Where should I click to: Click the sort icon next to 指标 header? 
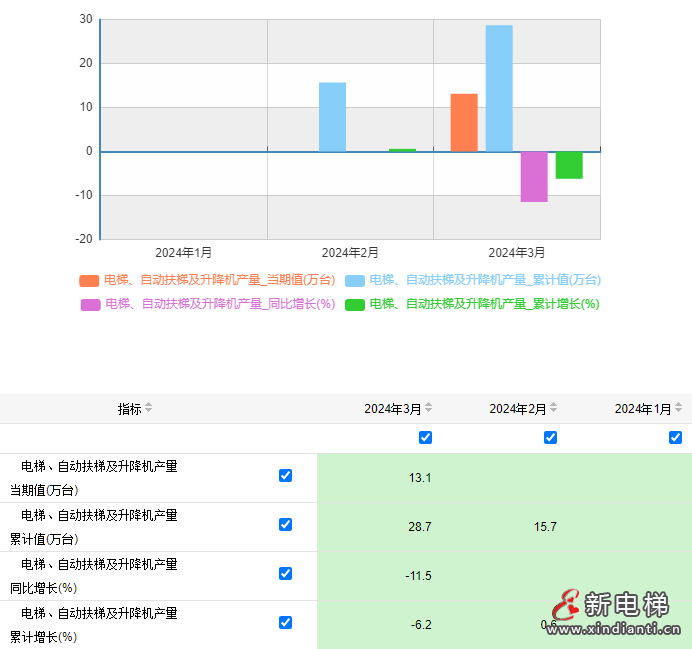(x=149, y=408)
